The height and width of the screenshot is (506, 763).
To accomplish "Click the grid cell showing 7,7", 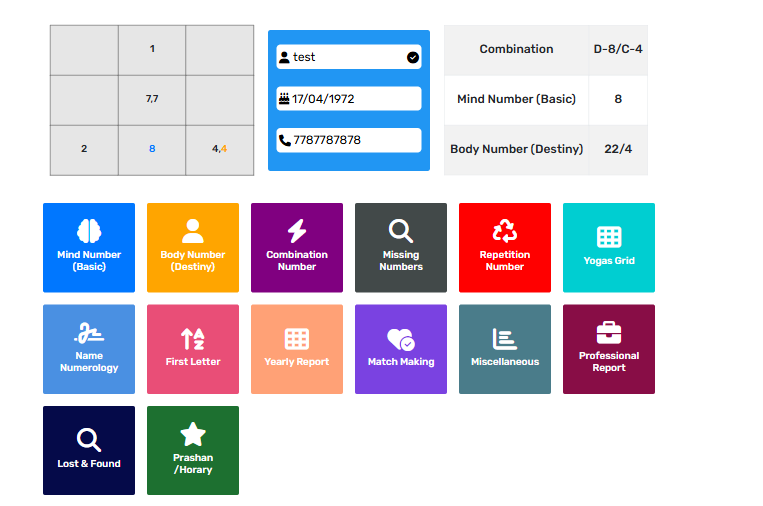I will click(152, 99).
